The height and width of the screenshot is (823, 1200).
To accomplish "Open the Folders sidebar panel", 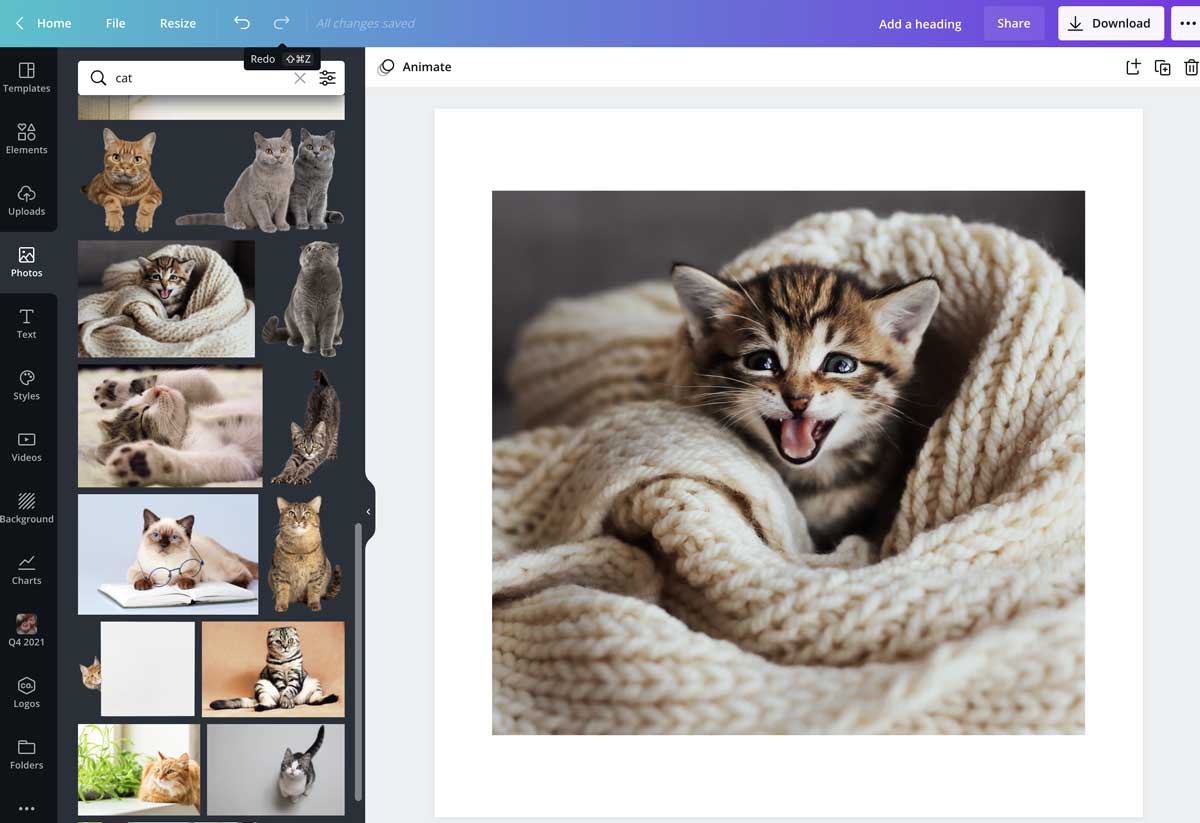I will click(27, 754).
